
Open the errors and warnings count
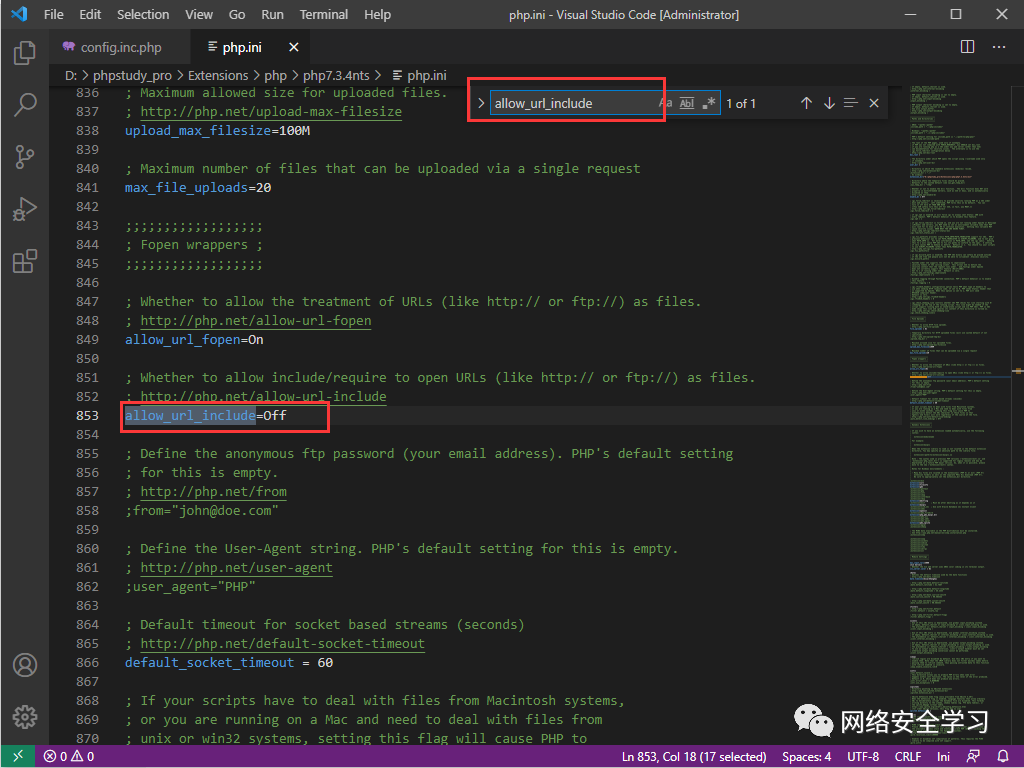69,756
